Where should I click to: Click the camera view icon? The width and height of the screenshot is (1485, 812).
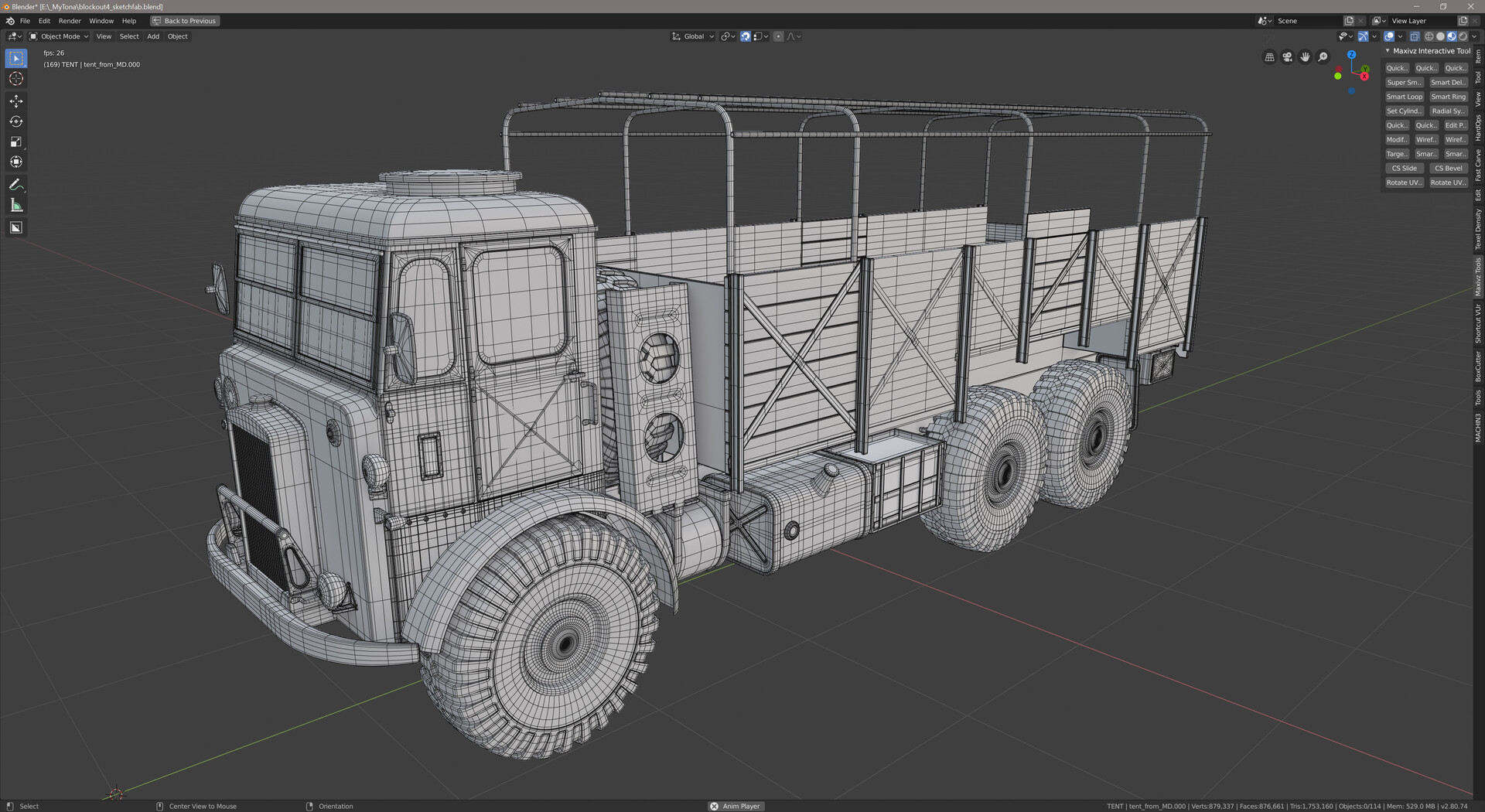[1287, 57]
